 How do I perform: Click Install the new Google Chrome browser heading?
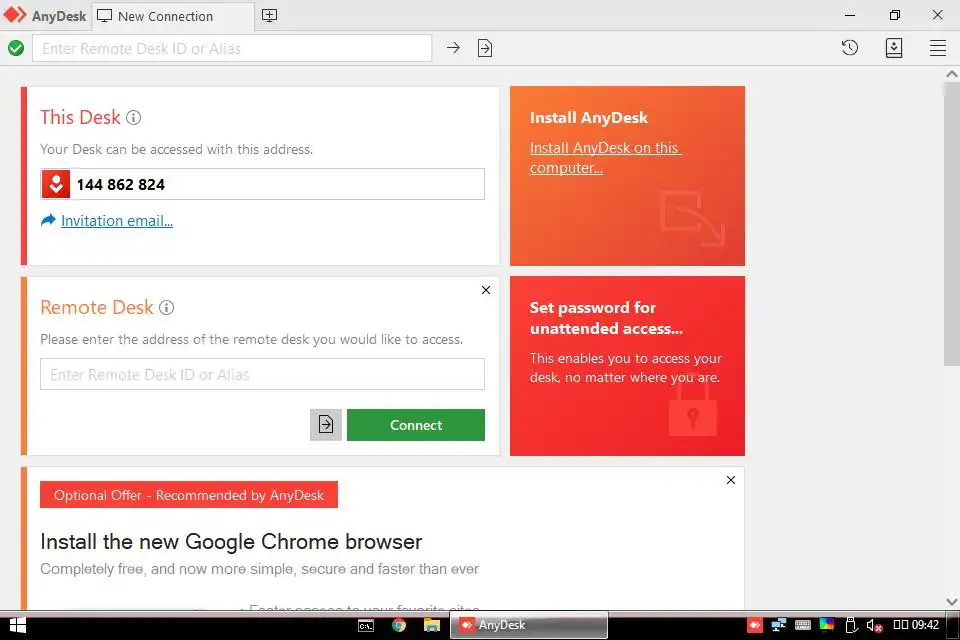(231, 542)
